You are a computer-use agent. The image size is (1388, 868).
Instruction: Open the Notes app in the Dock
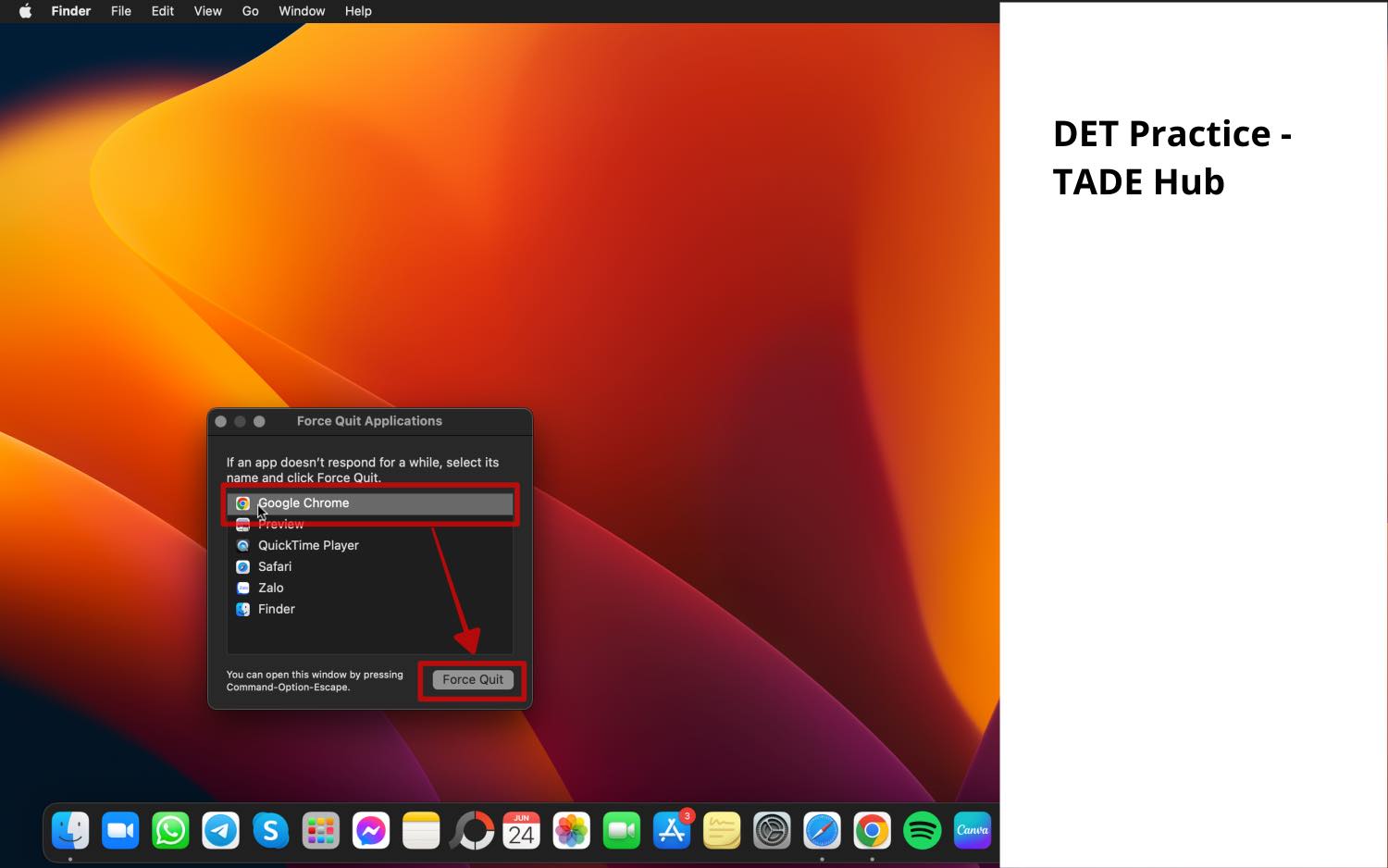tap(421, 830)
